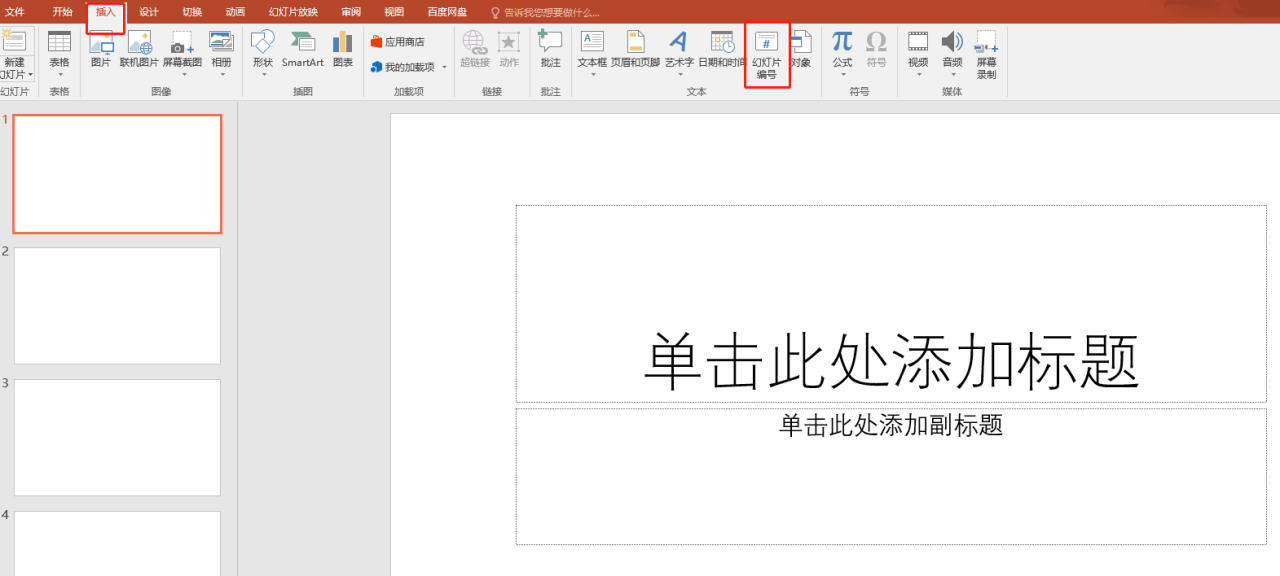Image resolution: width=1280 pixels, height=576 pixels.
Task: Insert a SmartArt graphic
Action: (x=302, y=43)
